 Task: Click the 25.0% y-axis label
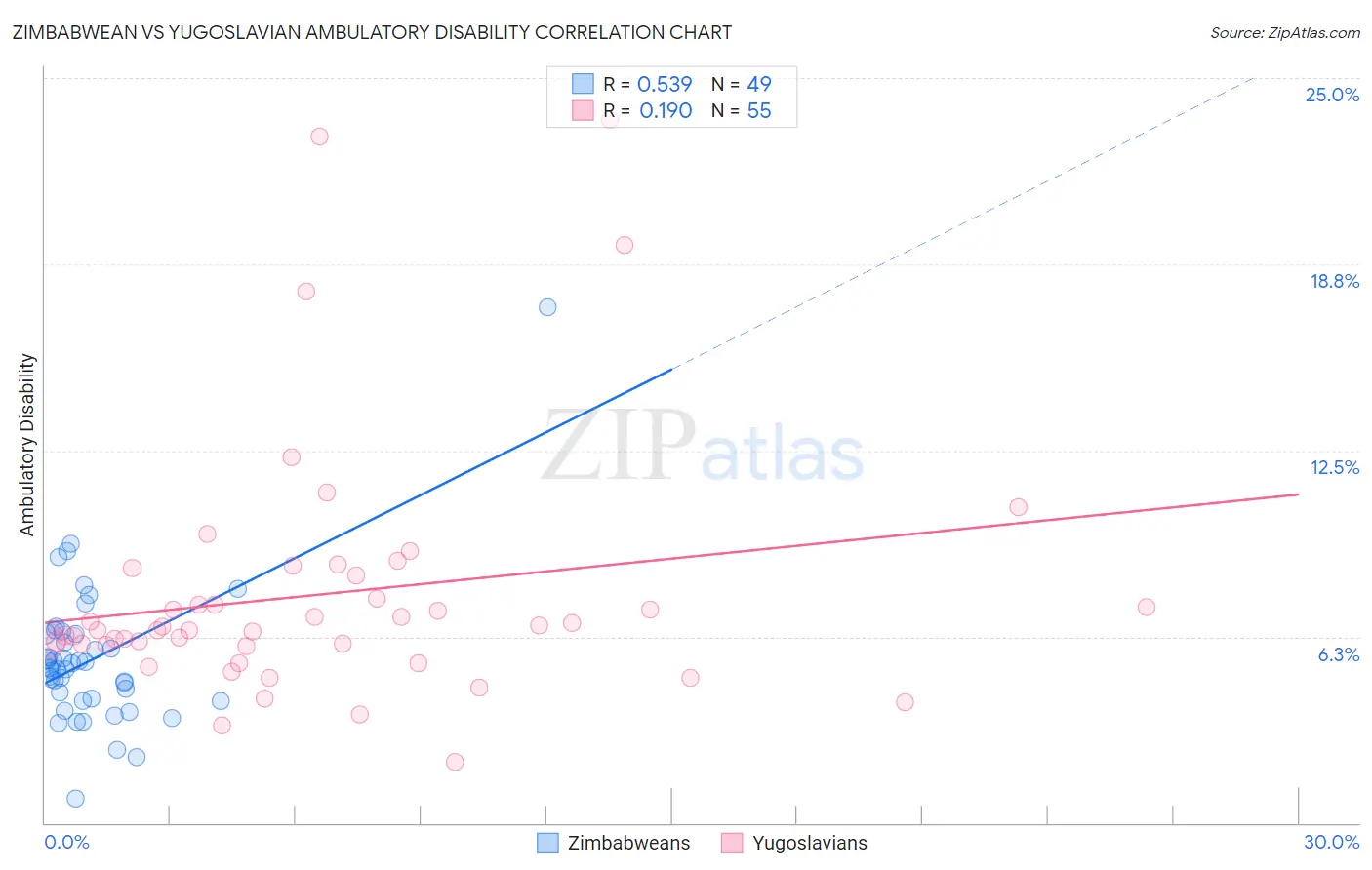click(x=1332, y=95)
